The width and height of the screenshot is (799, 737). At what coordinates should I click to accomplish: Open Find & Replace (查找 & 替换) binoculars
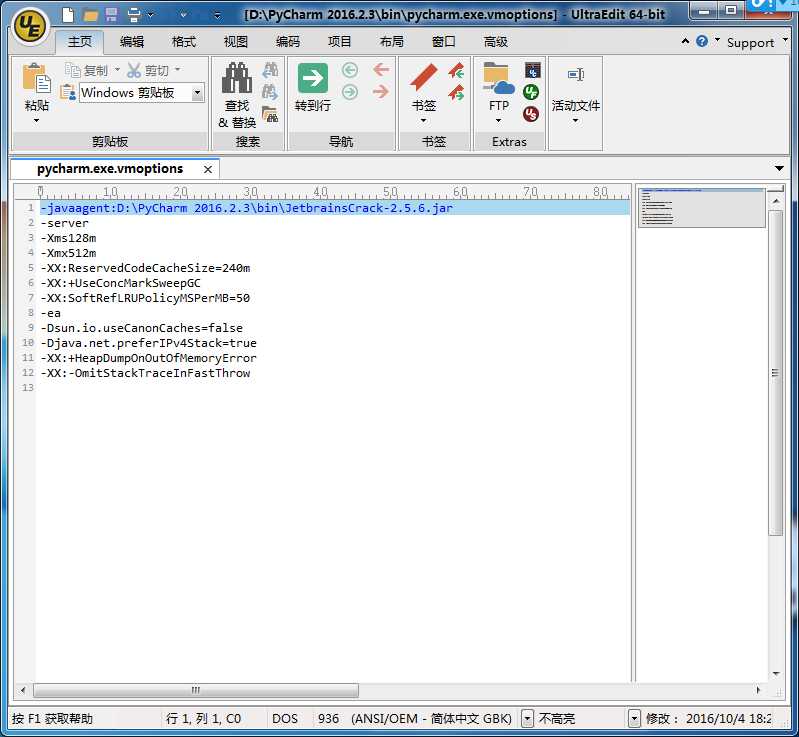click(236, 78)
